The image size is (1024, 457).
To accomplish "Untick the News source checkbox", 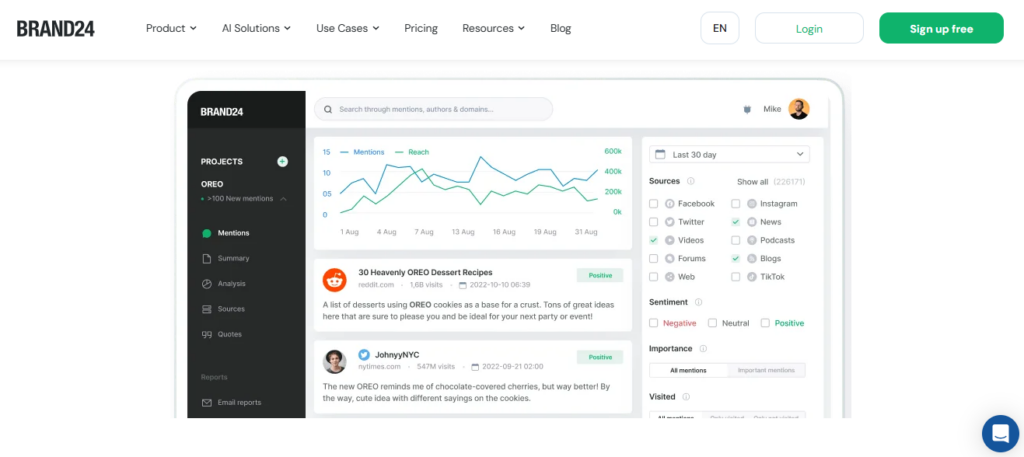I will tap(735, 222).
